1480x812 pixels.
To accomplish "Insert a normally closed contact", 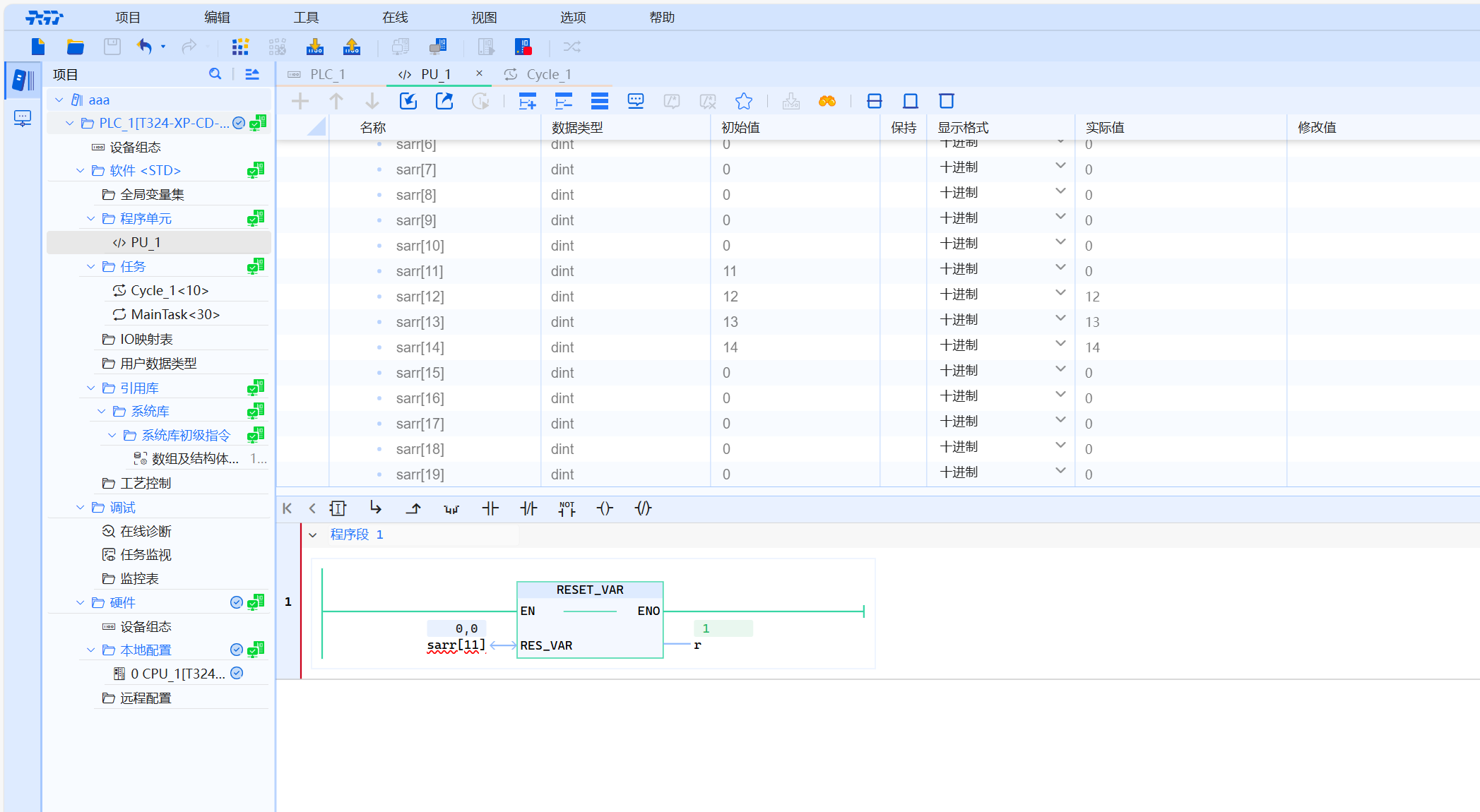I will click(528, 508).
